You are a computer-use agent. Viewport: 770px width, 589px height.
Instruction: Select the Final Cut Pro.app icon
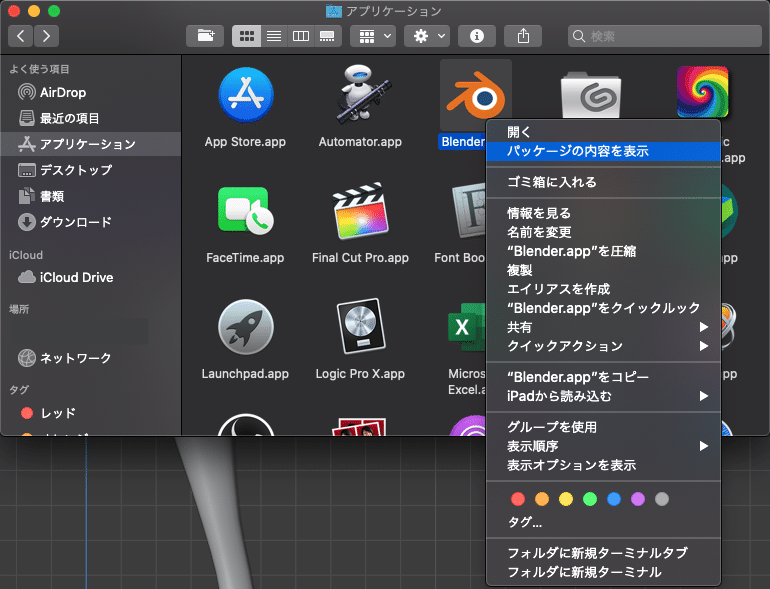pyautogui.click(x=361, y=211)
